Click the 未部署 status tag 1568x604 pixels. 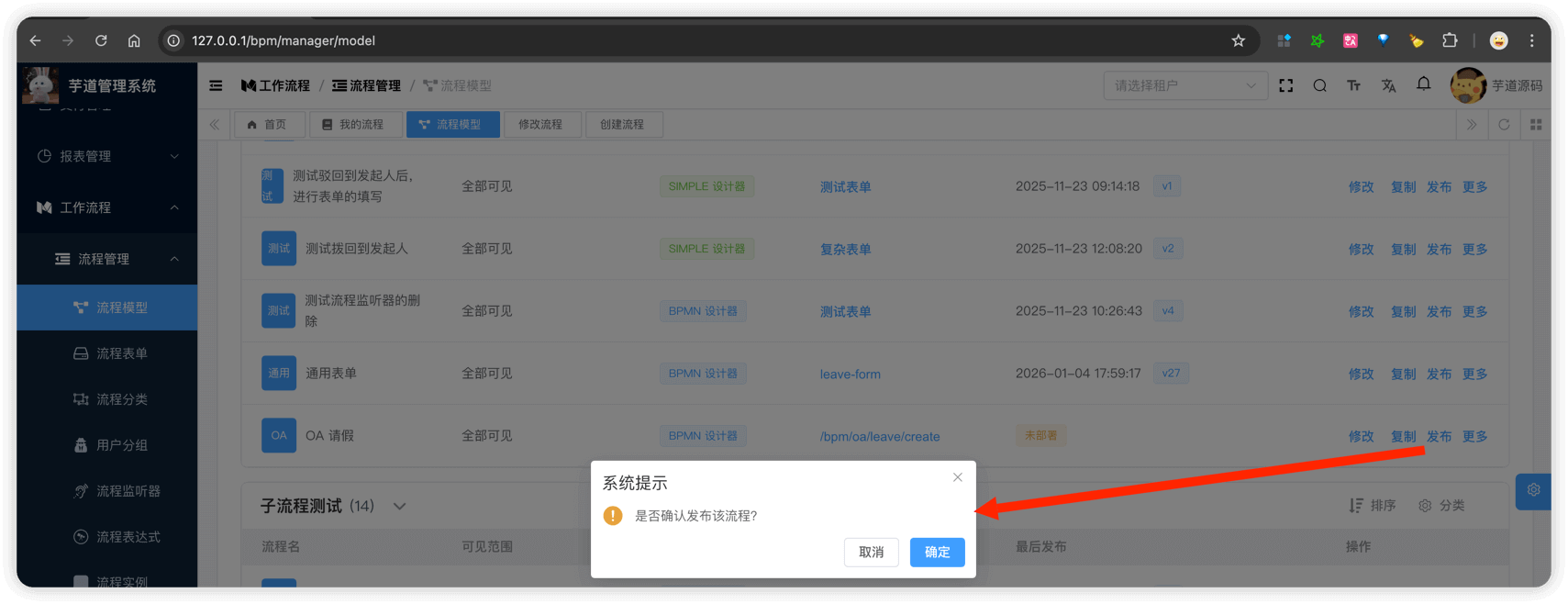click(1040, 435)
